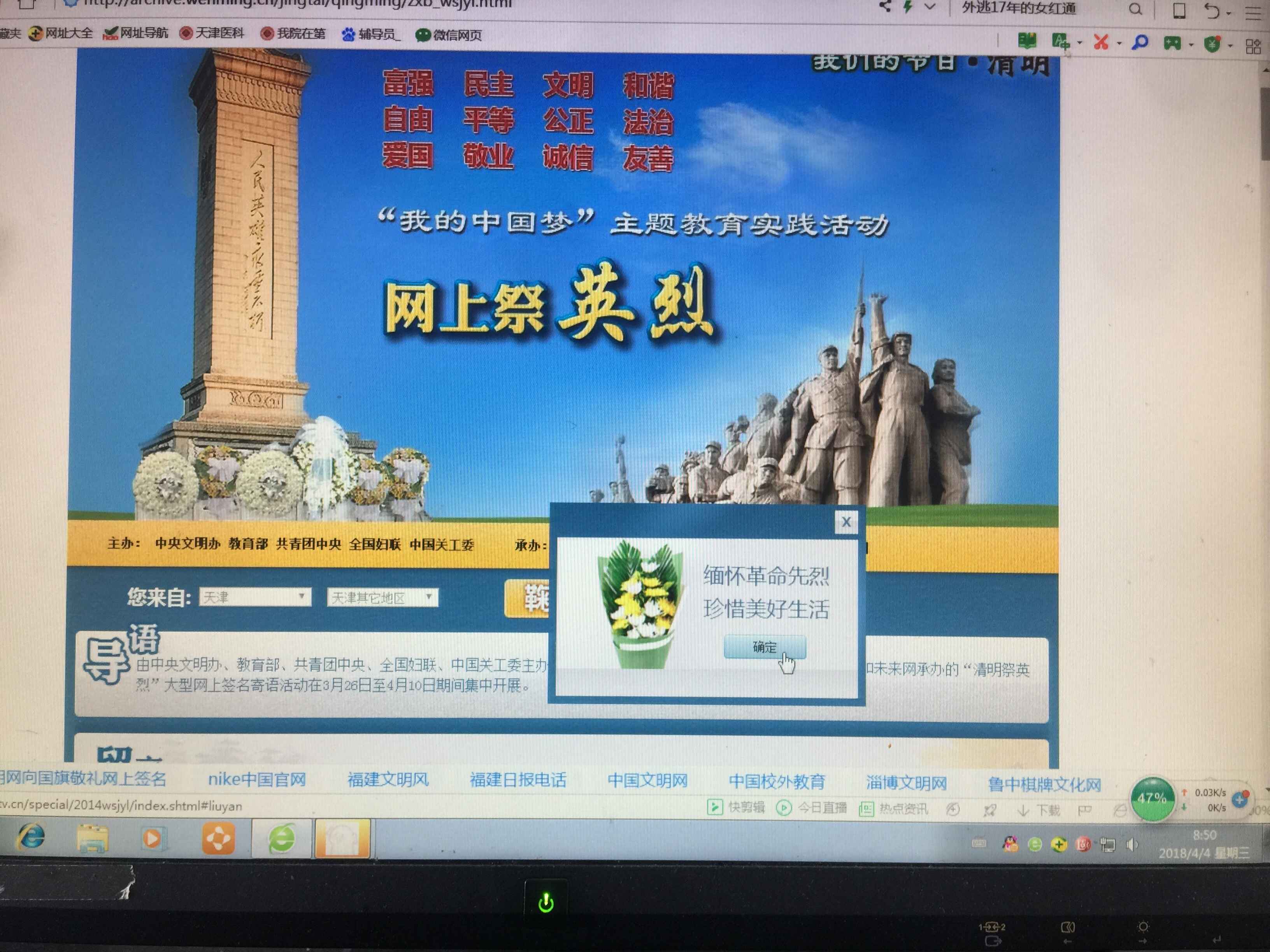Open 鲁中棋牌文化网 link
This screenshot has width=1270, height=952.
coord(1044,784)
